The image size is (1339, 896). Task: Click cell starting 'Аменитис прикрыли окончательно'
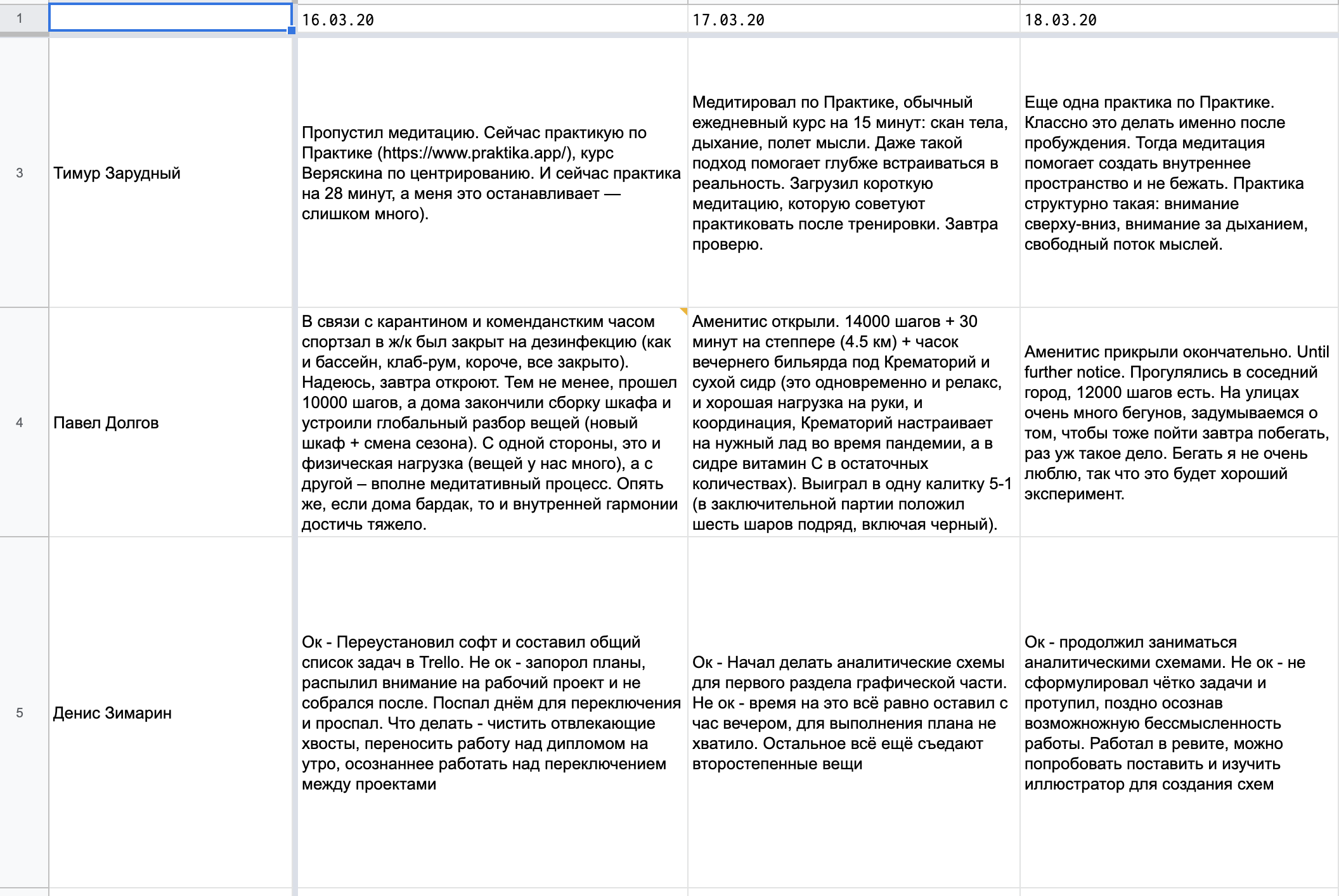(x=1179, y=422)
